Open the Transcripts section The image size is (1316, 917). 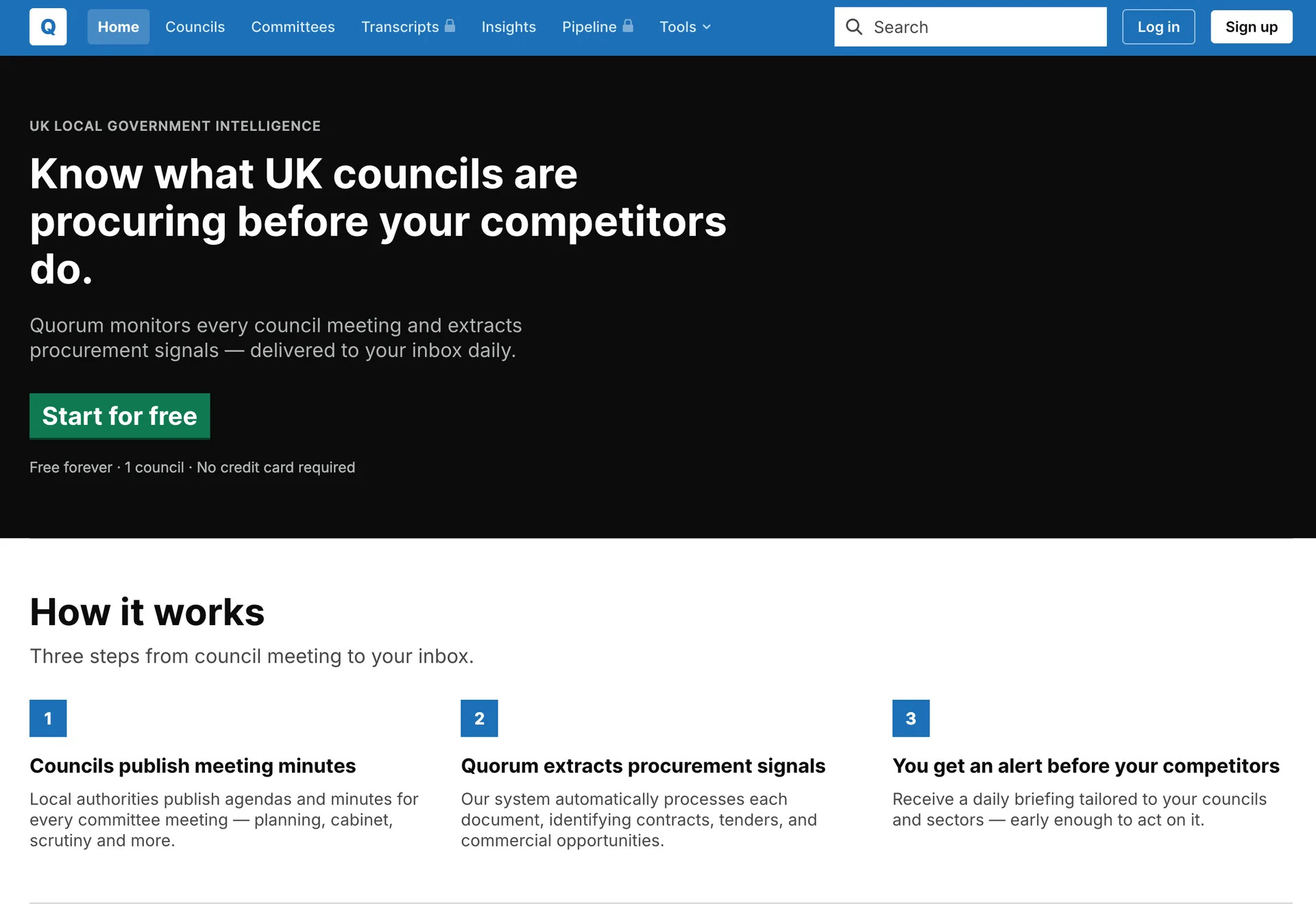[x=400, y=27]
